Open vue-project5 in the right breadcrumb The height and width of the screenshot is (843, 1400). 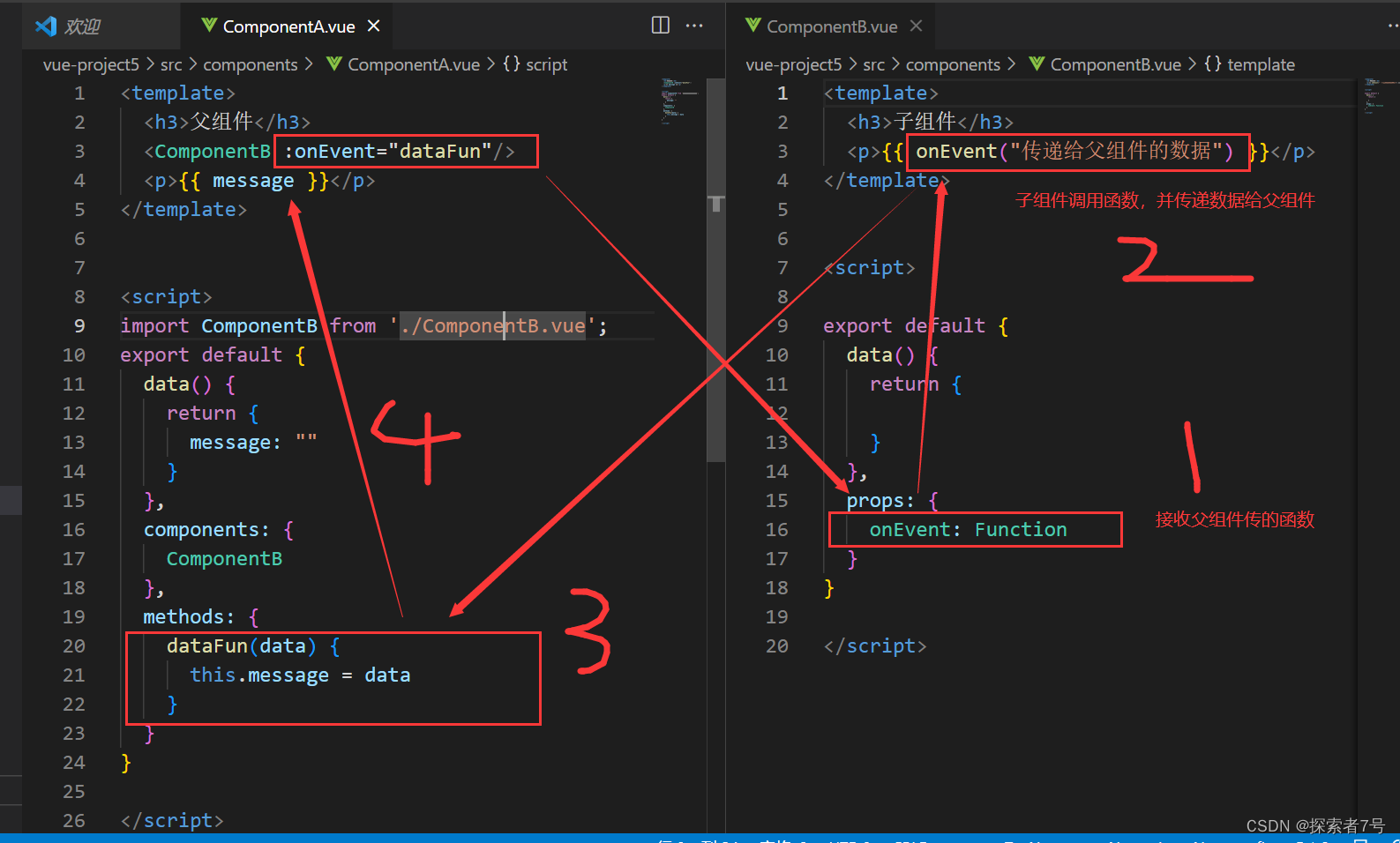794,64
